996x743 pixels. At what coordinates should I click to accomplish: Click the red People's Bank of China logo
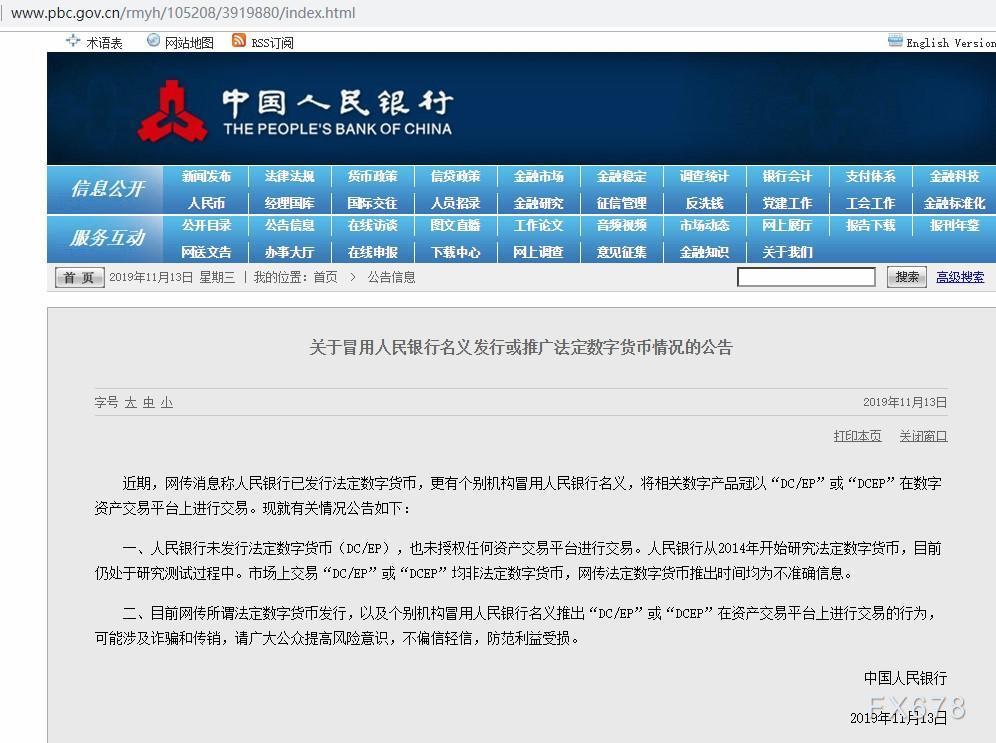pyautogui.click(x=172, y=111)
